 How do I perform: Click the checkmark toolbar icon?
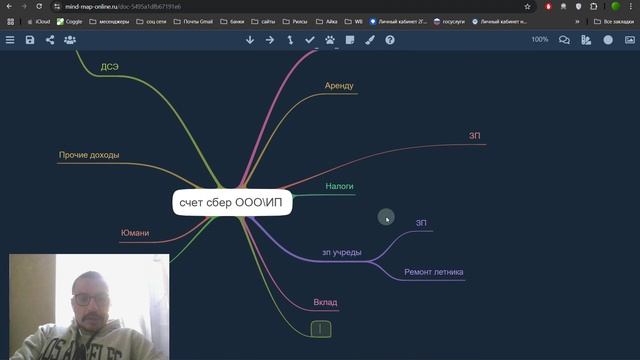310,40
